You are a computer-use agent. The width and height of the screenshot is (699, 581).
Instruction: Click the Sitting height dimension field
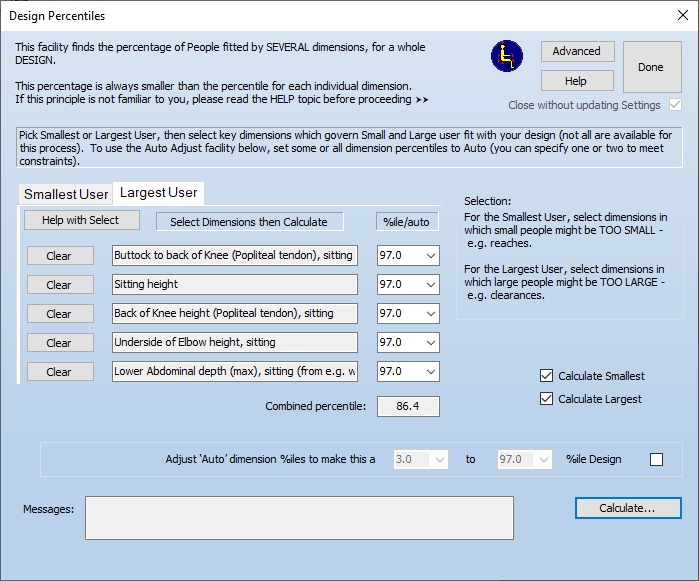point(235,285)
